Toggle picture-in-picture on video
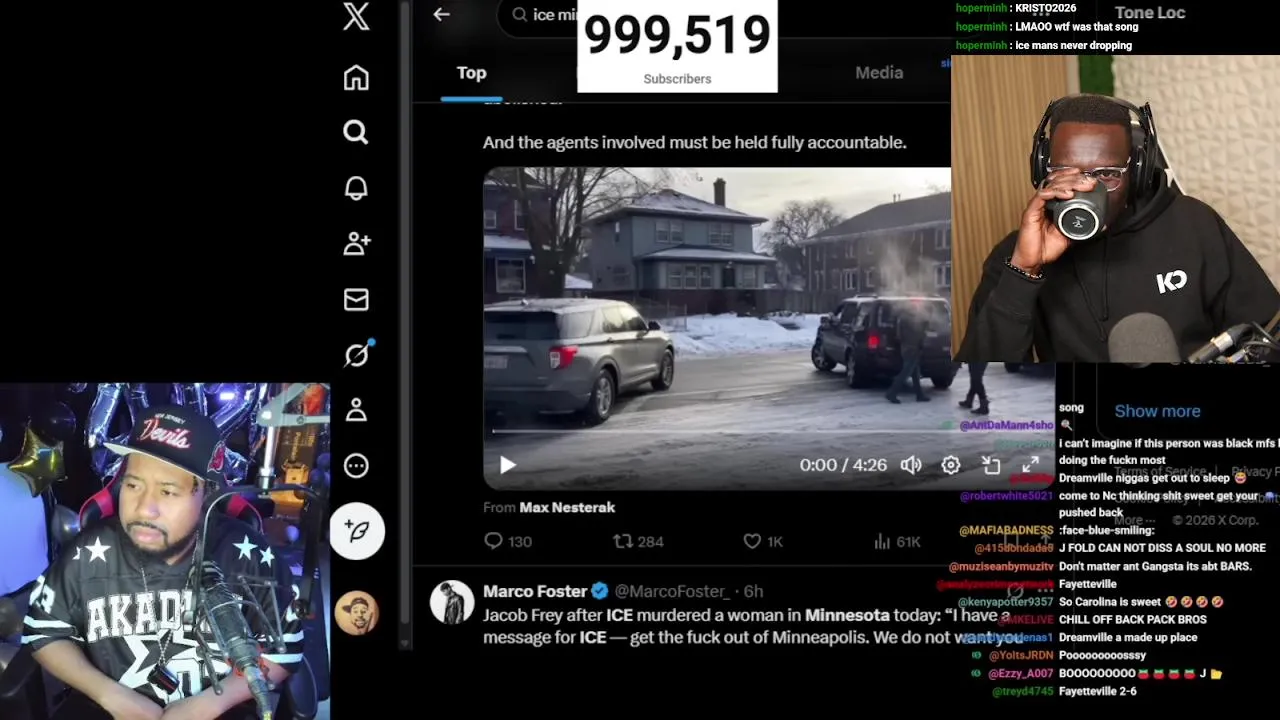 990,465
